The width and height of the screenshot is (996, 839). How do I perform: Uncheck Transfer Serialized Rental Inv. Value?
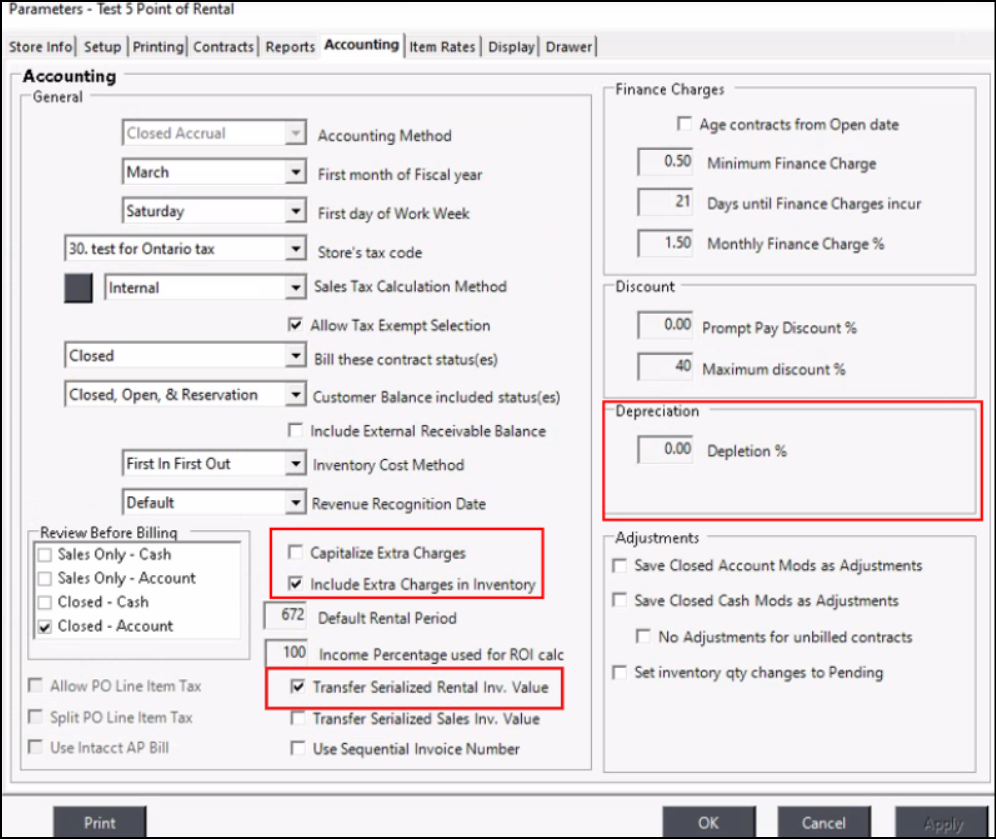(298, 688)
